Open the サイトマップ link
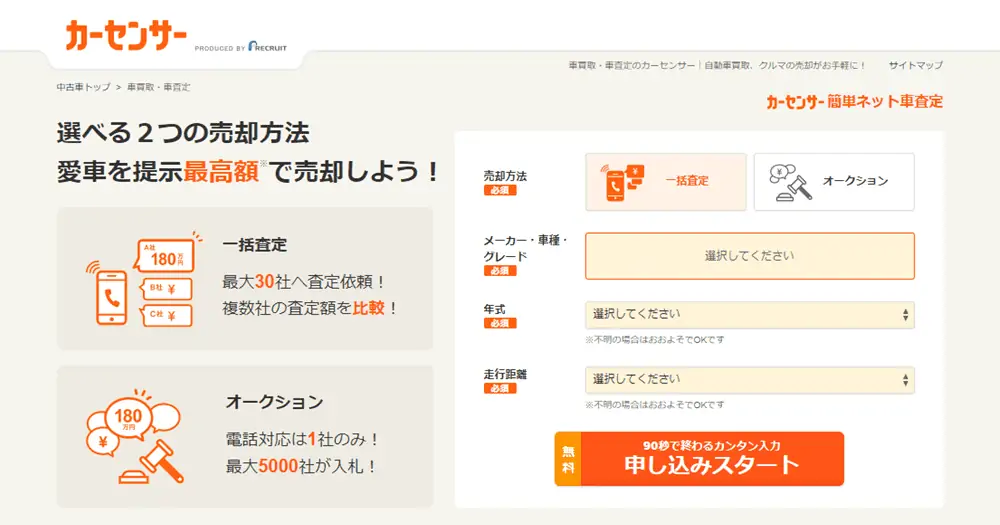Screen dimensions: 1000x525 [x=916, y=65]
